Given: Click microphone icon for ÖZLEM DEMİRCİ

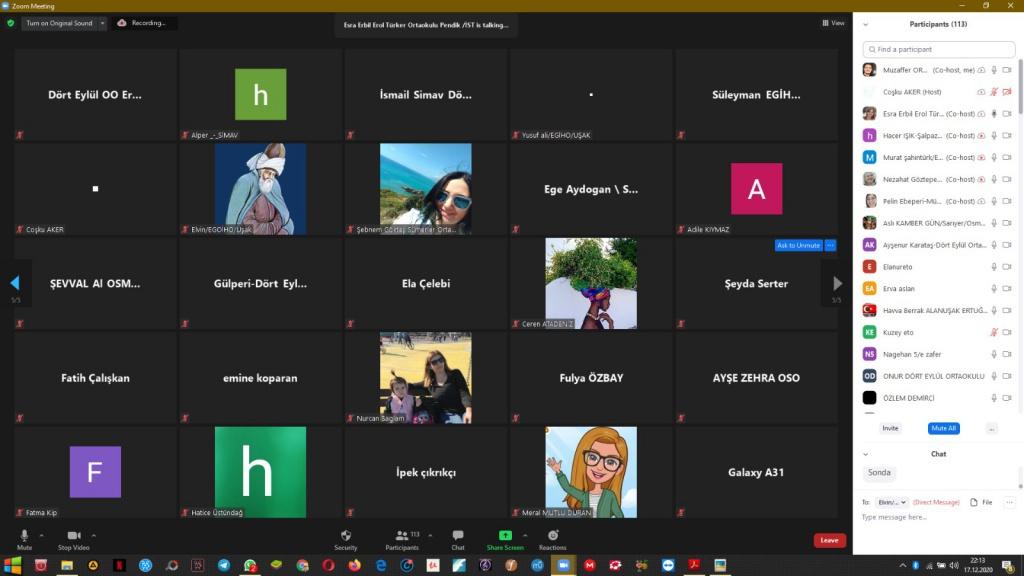Looking at the screenshot, I should coord(994,398).
